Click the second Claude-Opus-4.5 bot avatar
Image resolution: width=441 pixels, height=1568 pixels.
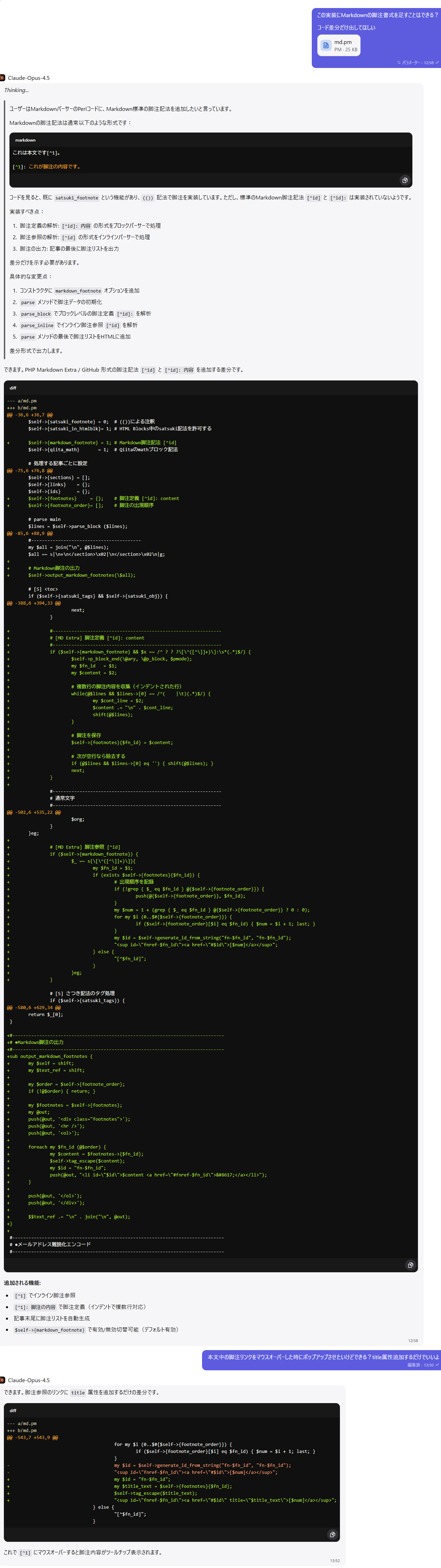tap(2, 1380)
